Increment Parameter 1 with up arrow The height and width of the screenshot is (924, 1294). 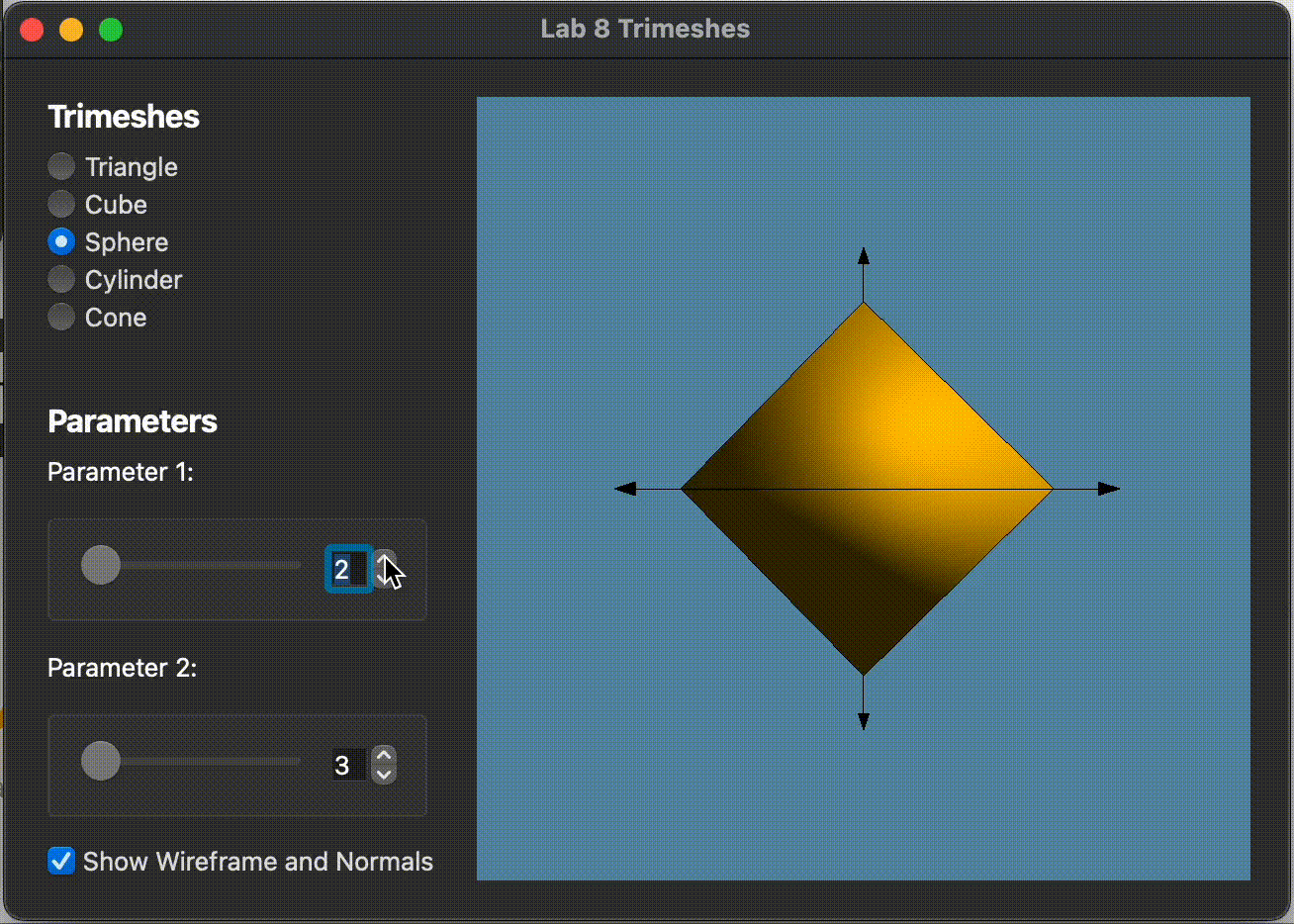point(385,560)
